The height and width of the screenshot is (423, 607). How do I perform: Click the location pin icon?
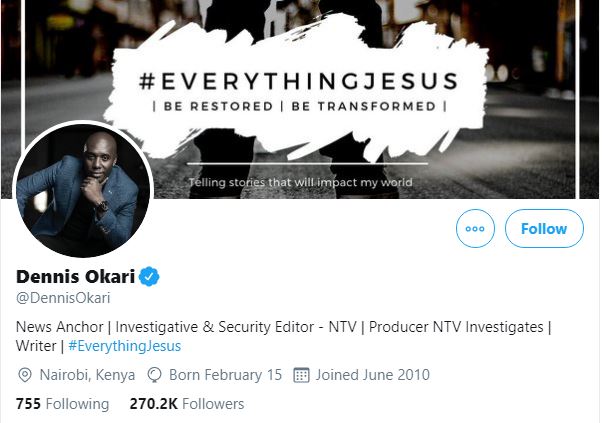click(25, 375)
